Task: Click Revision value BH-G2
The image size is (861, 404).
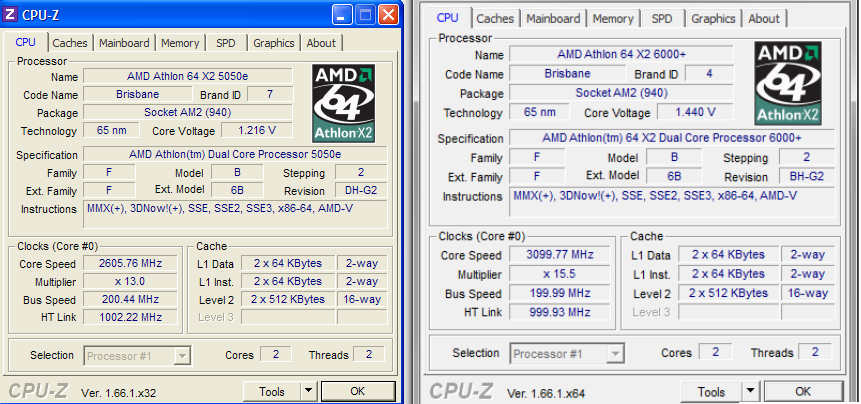Action: (807, 177)
